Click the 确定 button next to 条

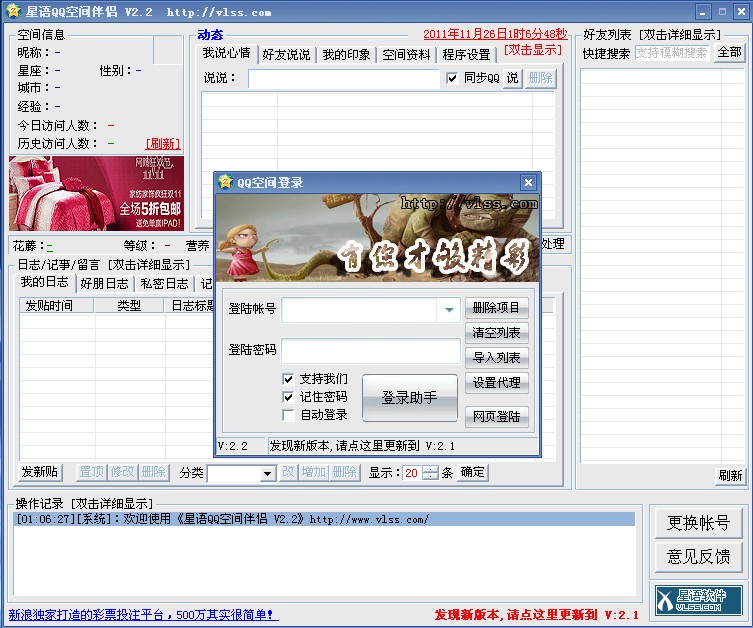click(473, 472)
